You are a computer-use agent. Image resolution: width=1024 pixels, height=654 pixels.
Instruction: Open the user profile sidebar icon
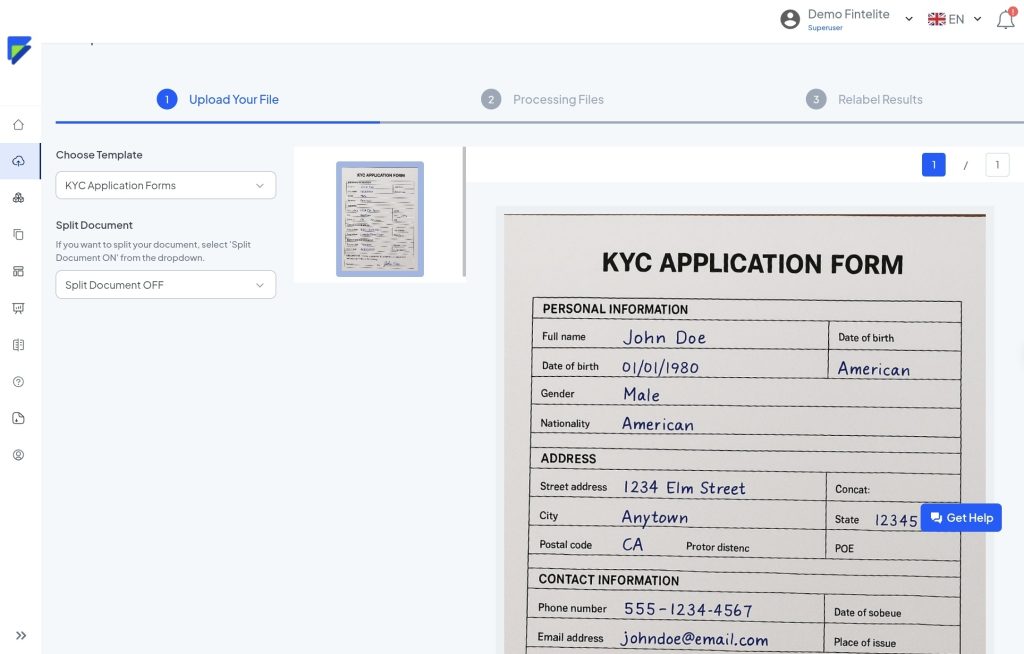18,455
